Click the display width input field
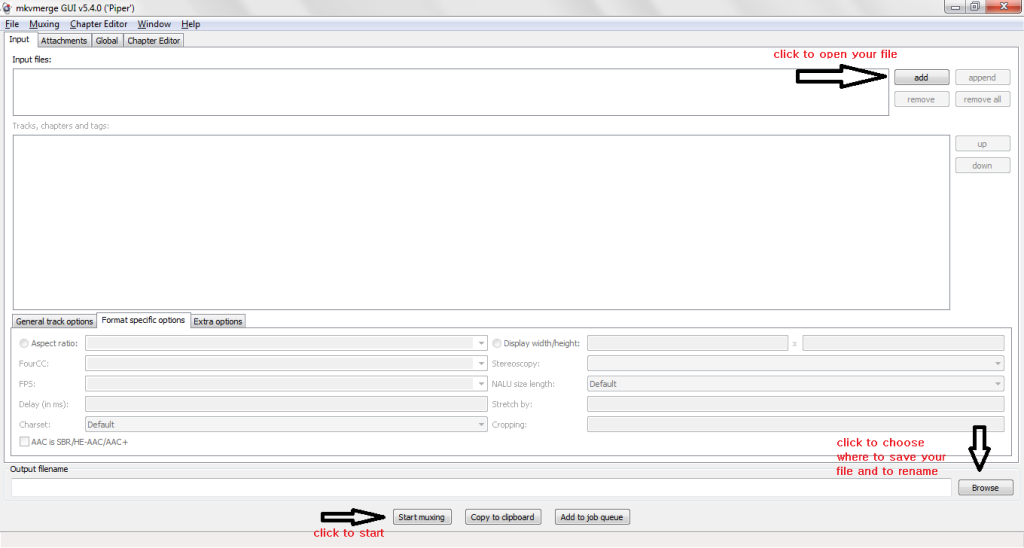1024x548 pixels. [687, 343]
